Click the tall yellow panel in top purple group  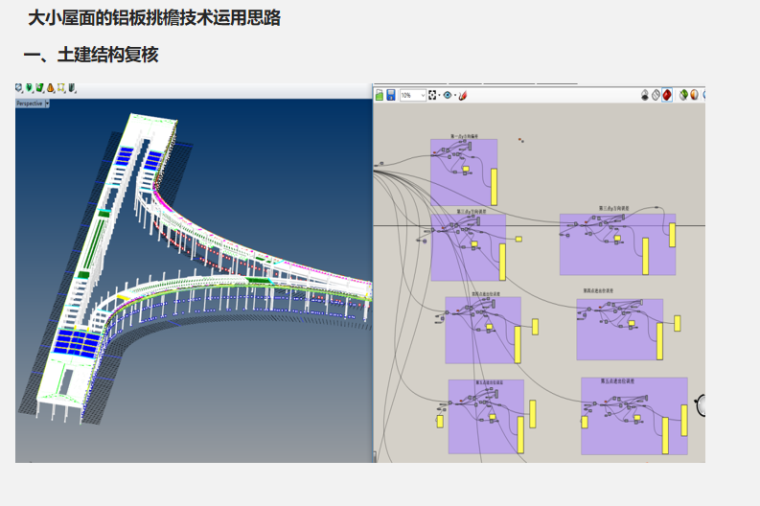click(x=494, y=185)
